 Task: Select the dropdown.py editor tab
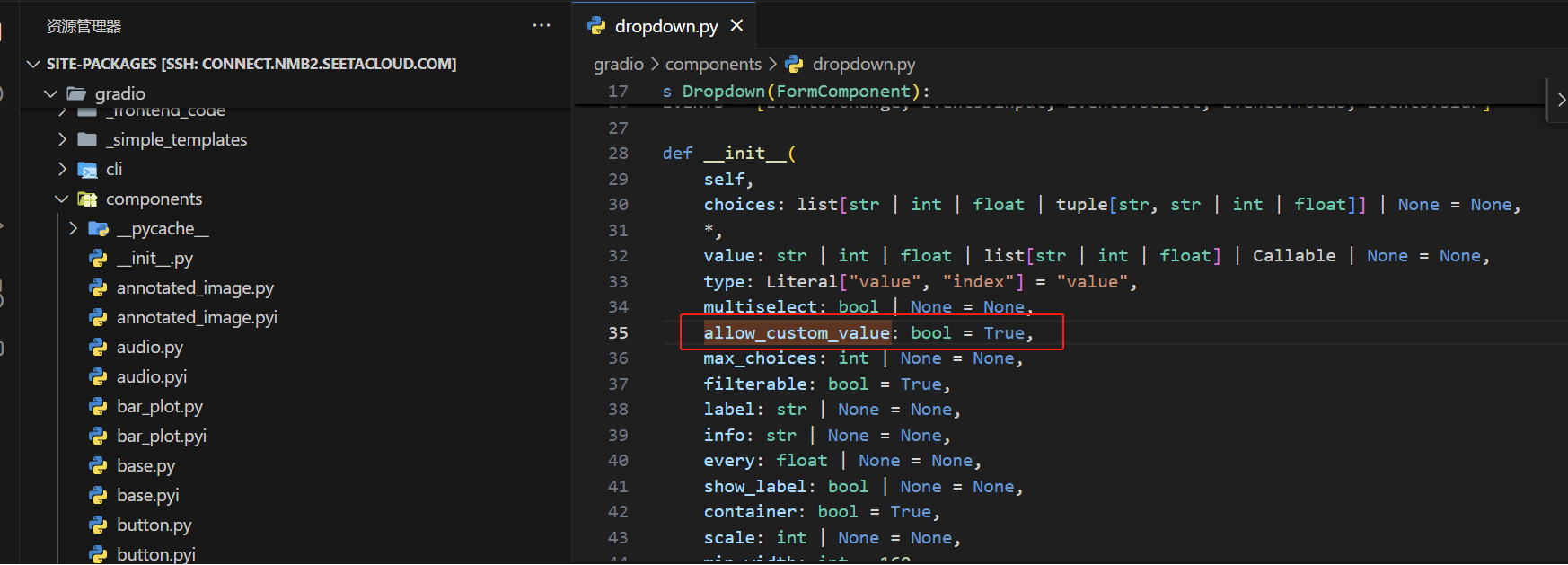664,25
